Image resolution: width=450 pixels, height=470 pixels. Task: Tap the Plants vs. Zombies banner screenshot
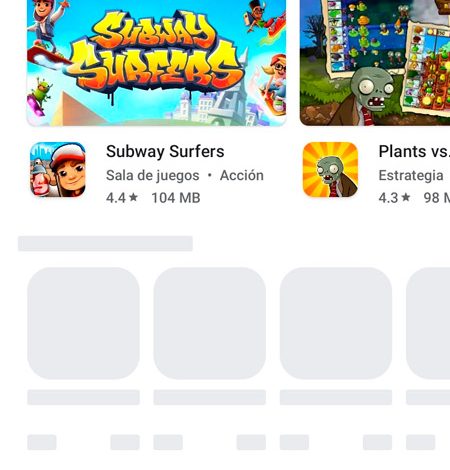pos(375,63)
